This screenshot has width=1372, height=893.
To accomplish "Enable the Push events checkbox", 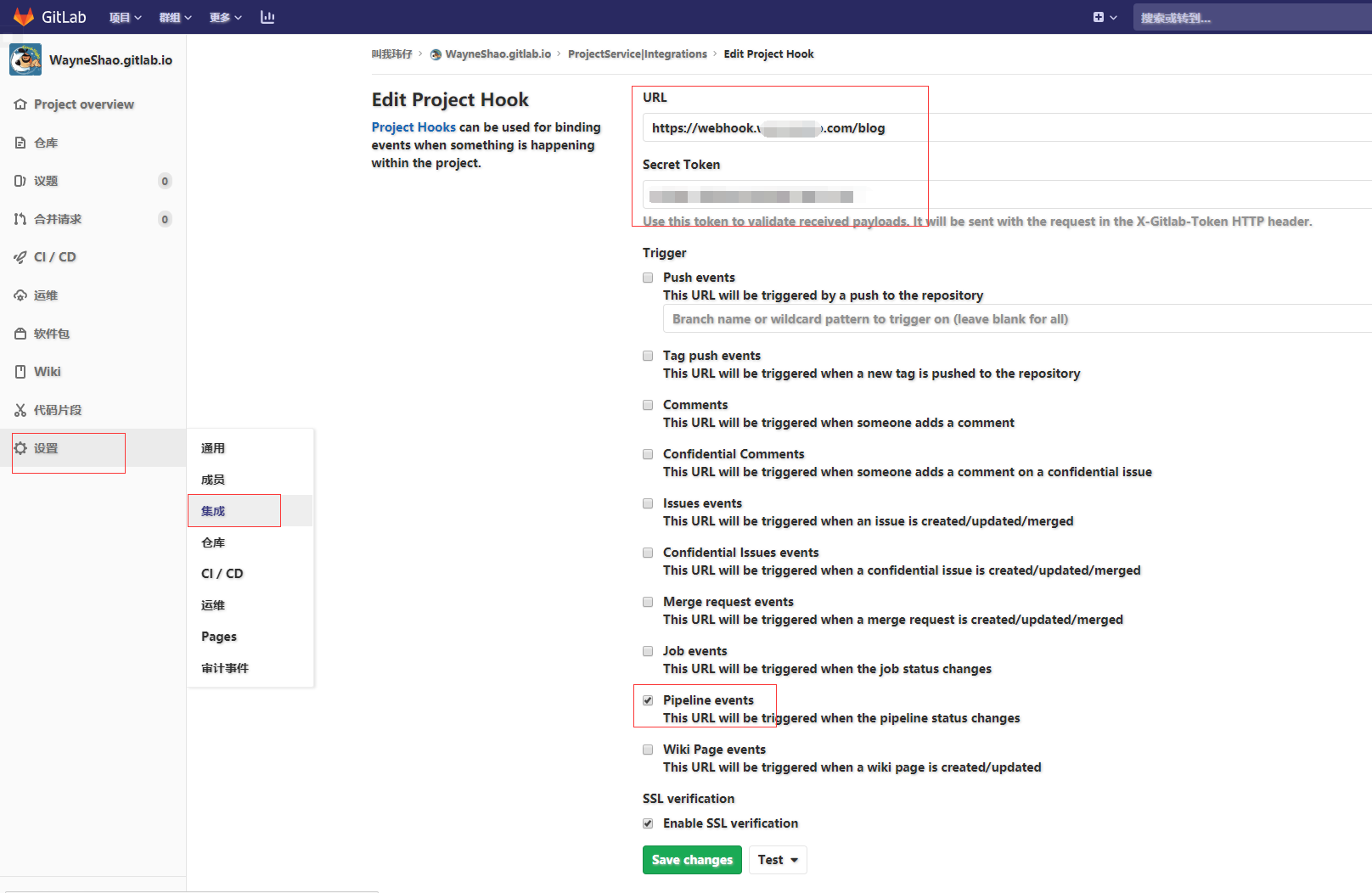I will click(x=648, y=278).
